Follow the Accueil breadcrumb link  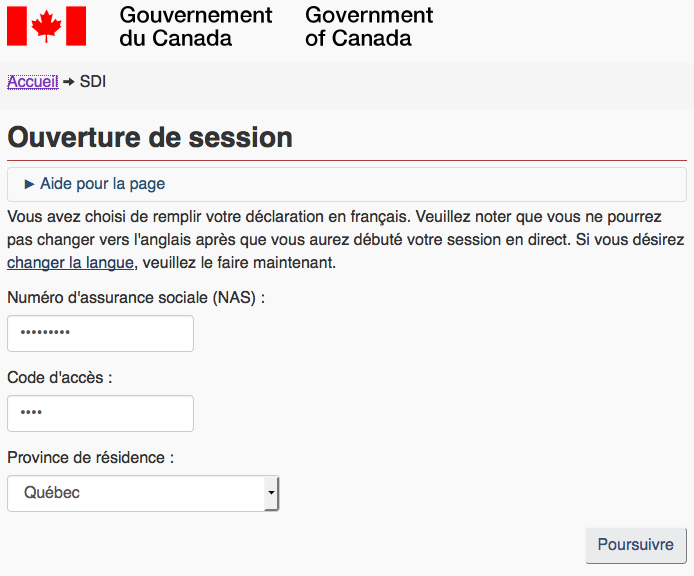point(32,82)
